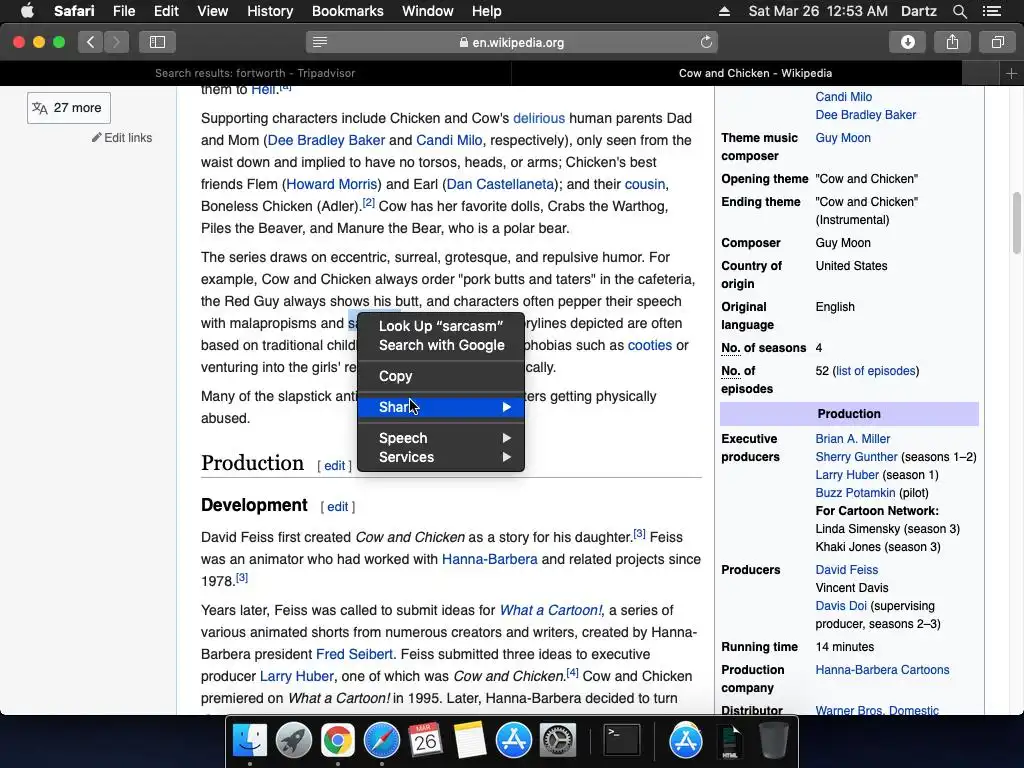Open the Howard Morris link

click(332, 184)
